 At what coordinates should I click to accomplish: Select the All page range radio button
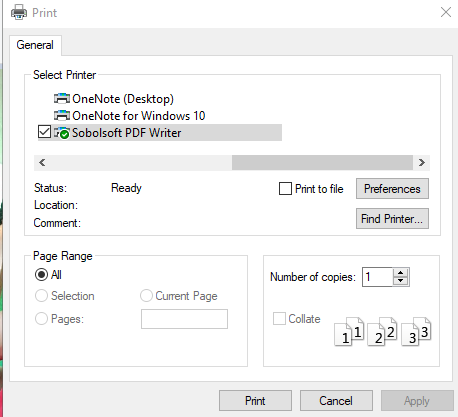(41, 275)
